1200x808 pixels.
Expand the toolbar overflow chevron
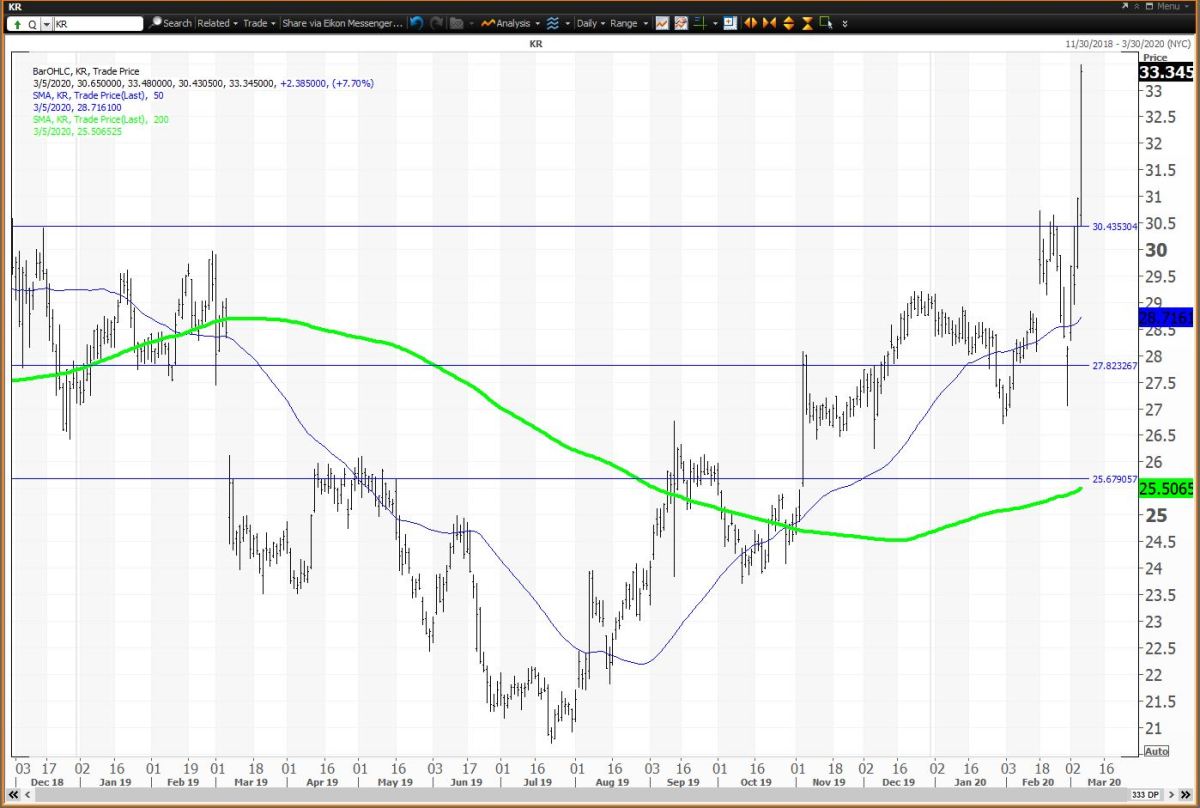(x=845, y=23)
